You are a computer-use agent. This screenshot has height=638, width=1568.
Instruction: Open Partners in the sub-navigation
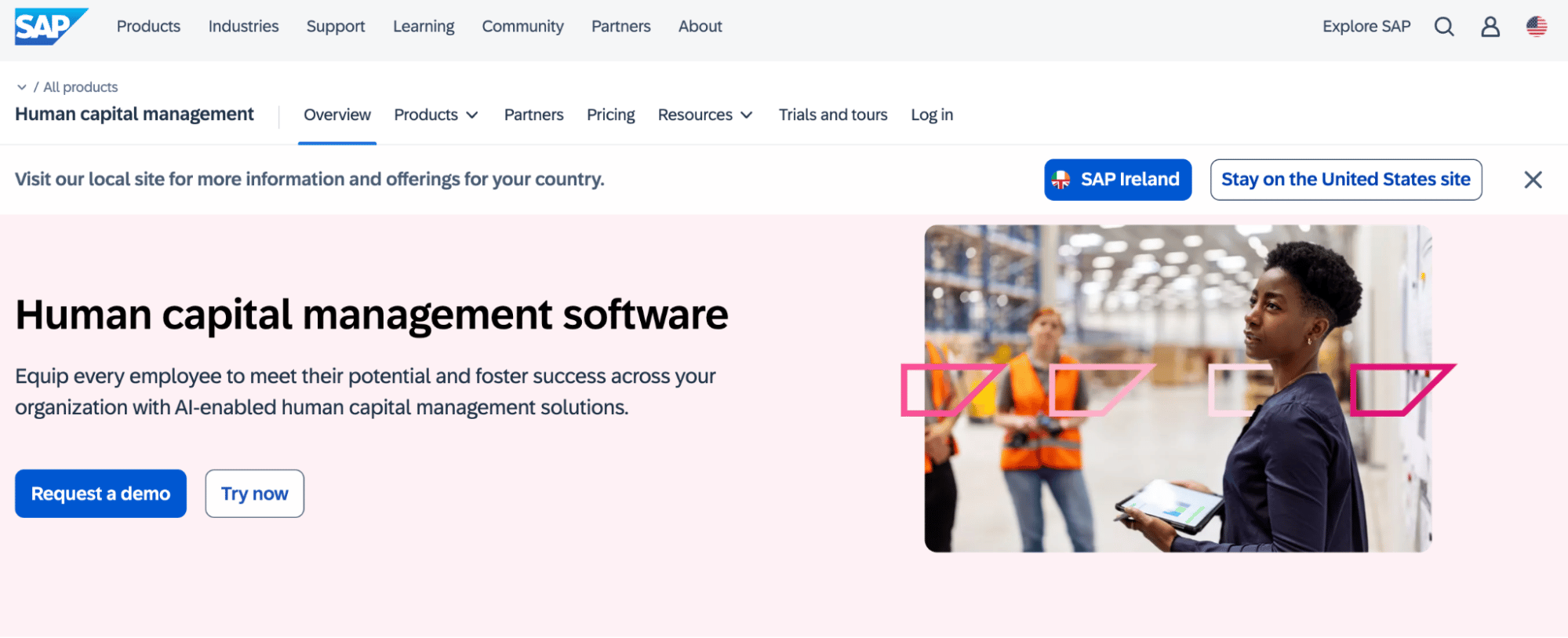tap(533, 115)
